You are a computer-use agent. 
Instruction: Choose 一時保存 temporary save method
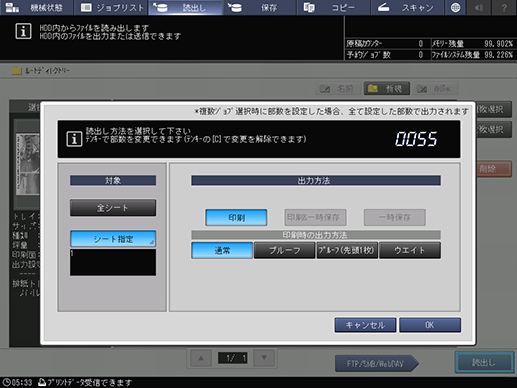[395, 217]
